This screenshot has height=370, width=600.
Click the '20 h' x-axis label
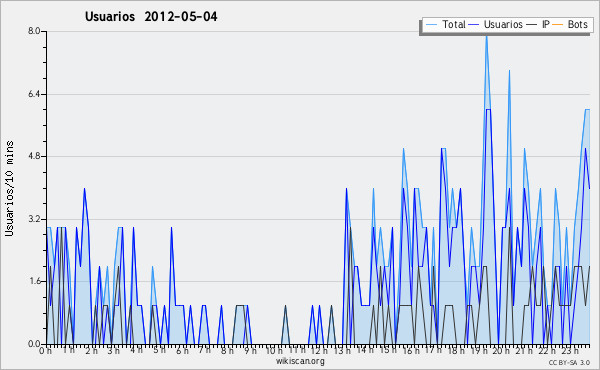[x=502, y=351]
